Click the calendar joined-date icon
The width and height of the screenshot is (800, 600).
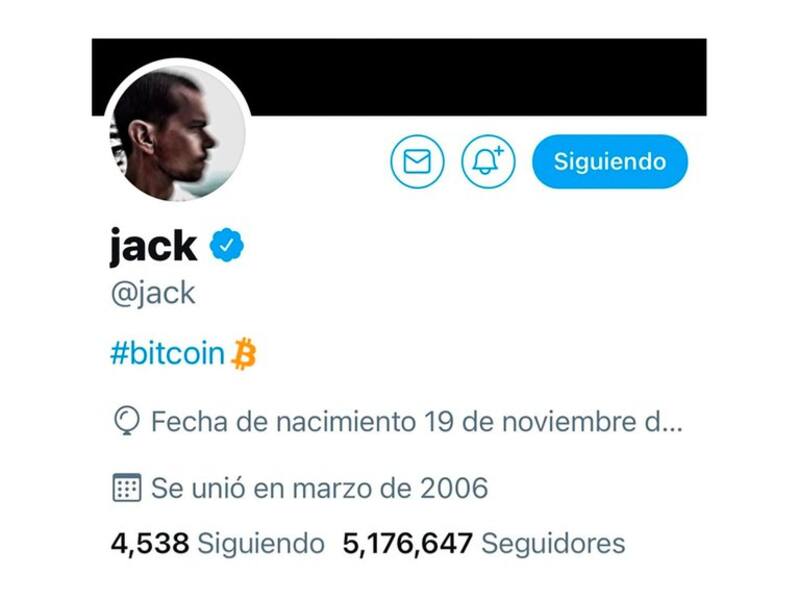pyautogui.click(x=127, y=488)
